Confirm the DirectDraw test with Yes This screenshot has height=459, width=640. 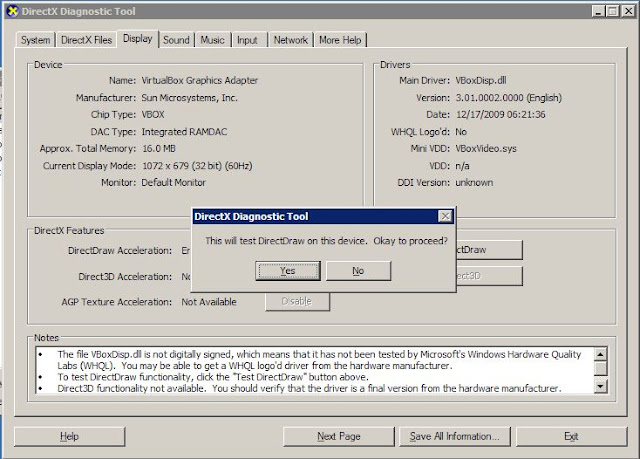click(288, 271)
